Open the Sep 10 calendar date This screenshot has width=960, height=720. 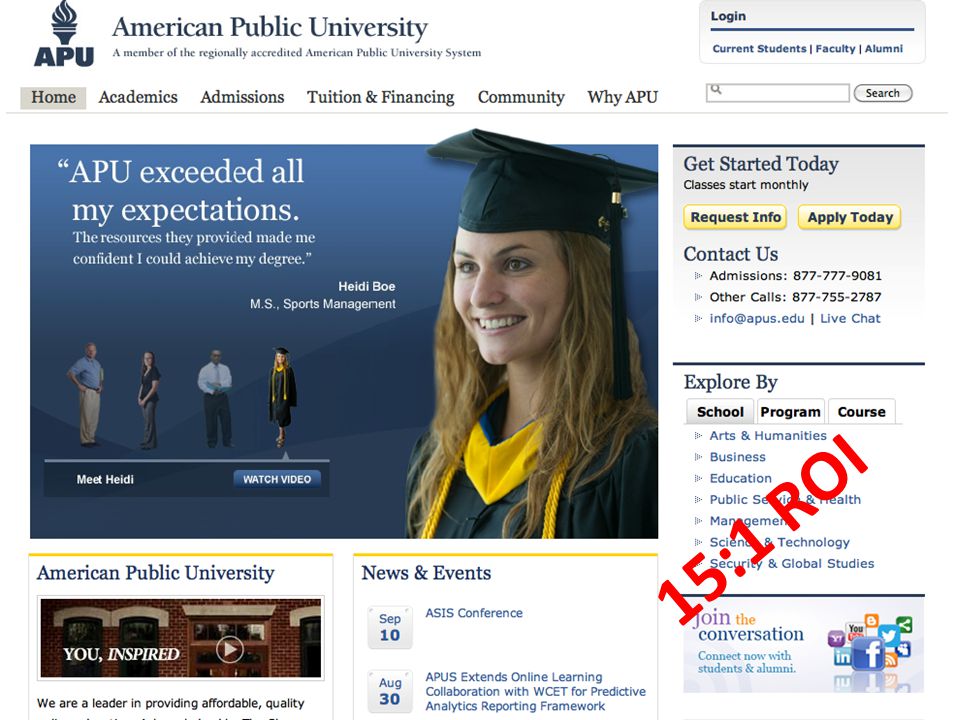tap(390, 628)
